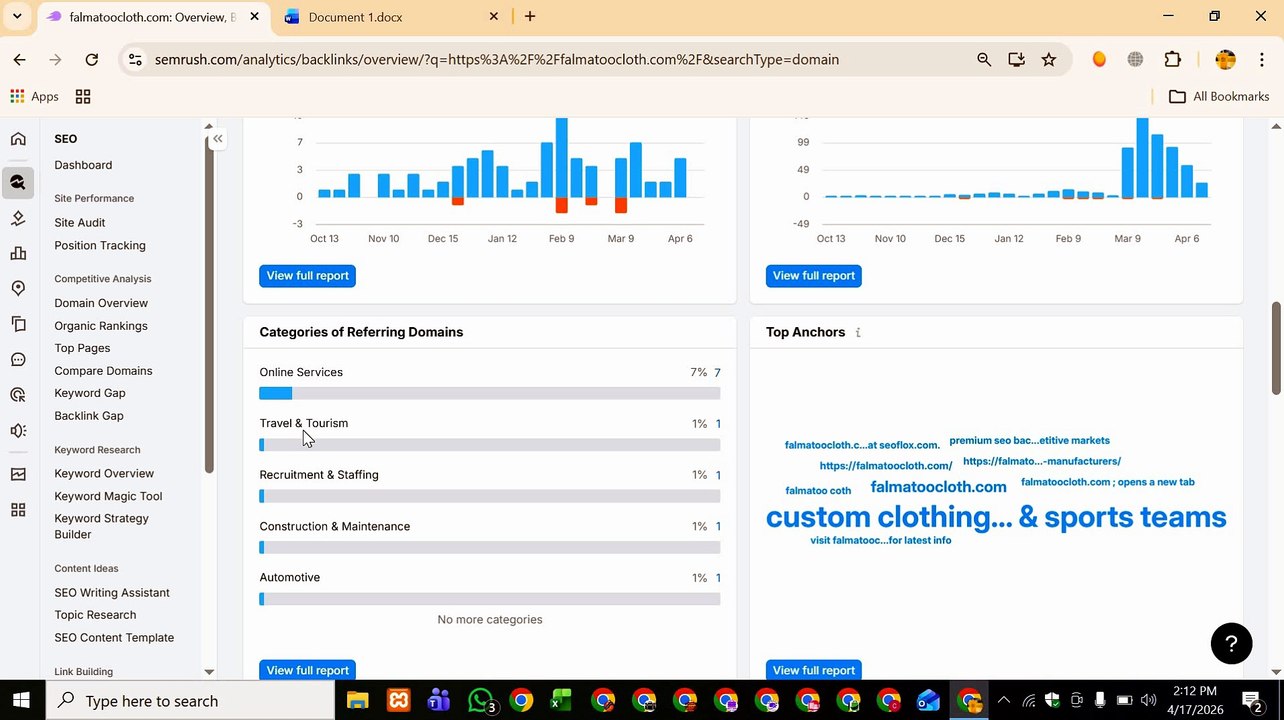Viewport: 1284px width, 720px height.
Task: Open Domain Overview
Action: [101, 303]
